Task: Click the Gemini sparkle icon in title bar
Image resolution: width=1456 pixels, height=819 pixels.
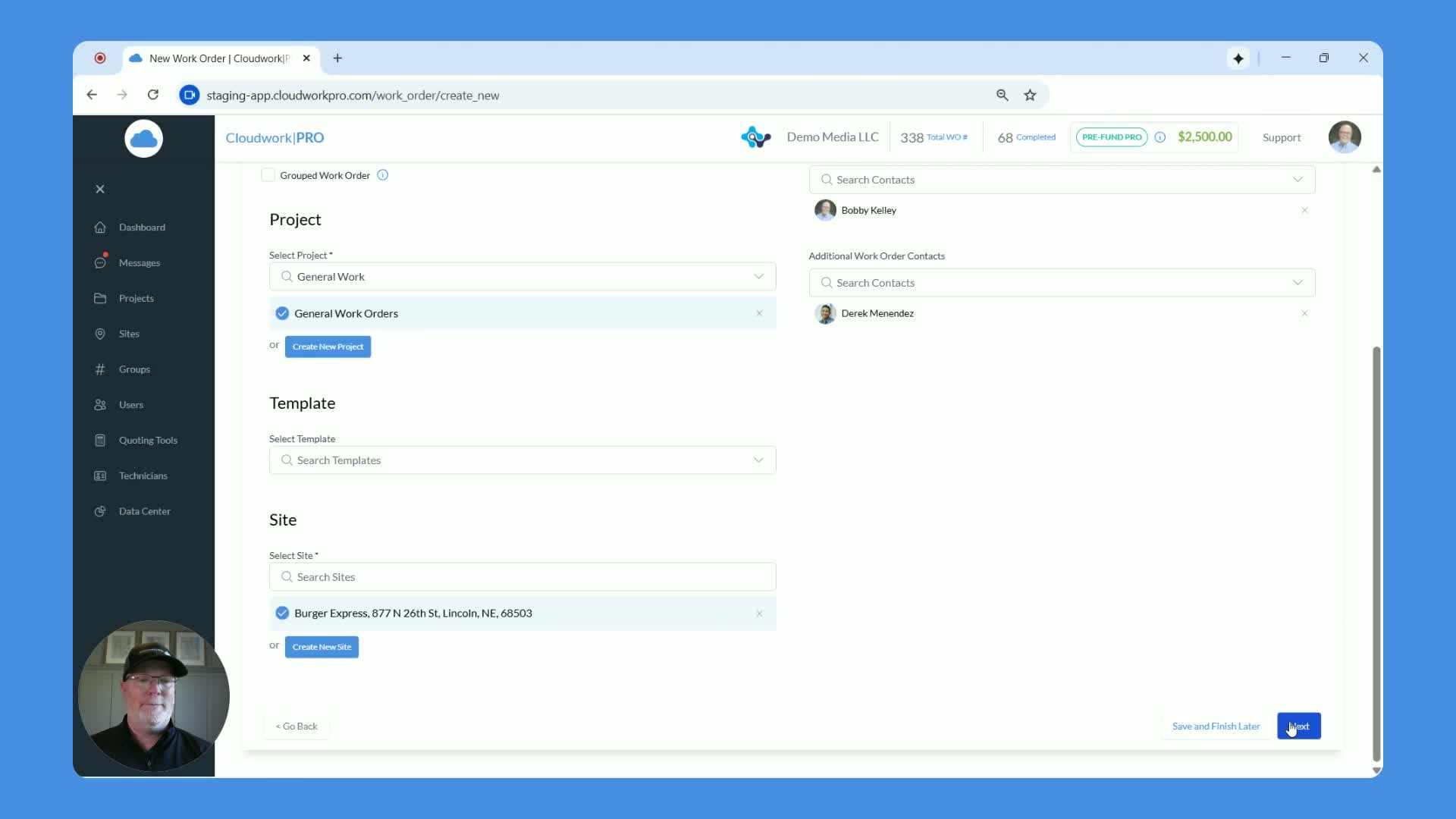Action: coord(1238,58)
